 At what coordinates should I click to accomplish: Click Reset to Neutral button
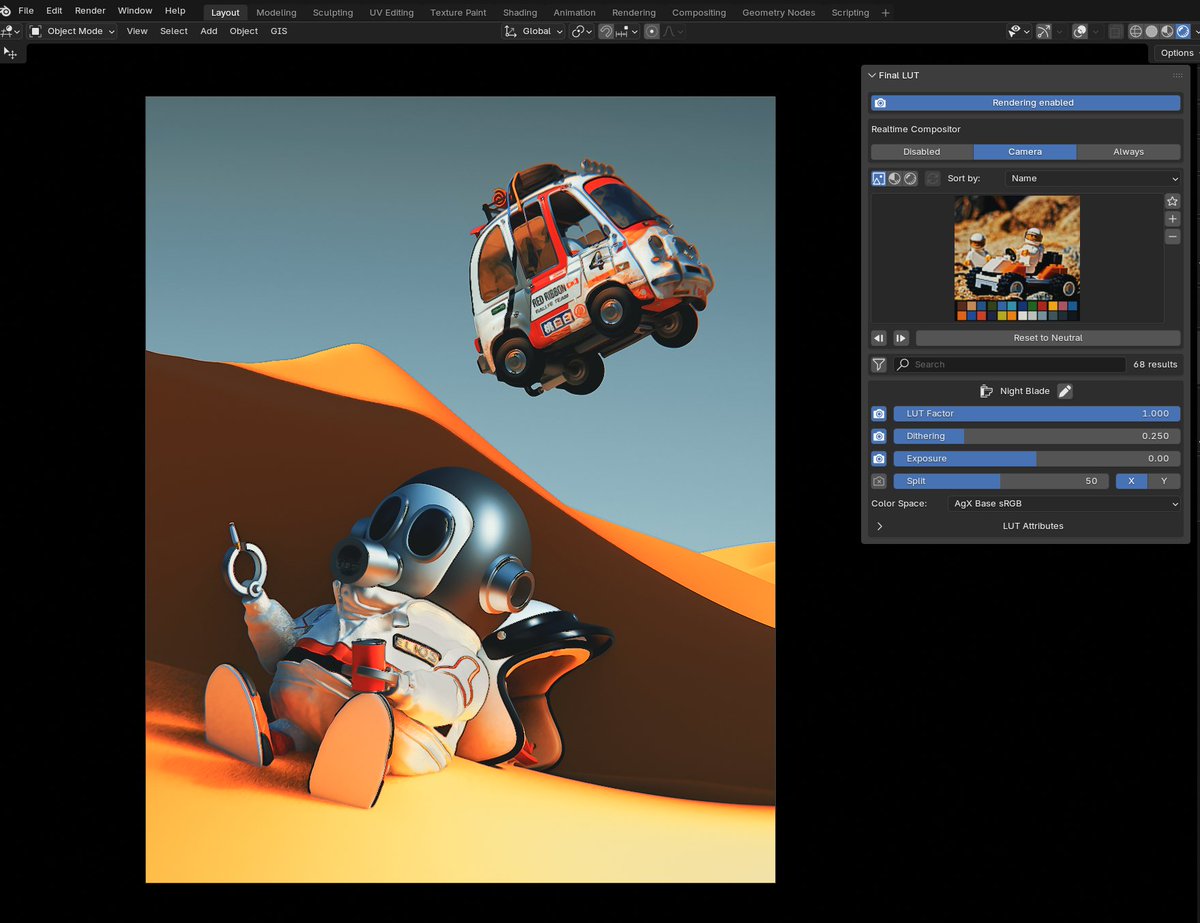pyautogui.click(x=1048, y=338)
